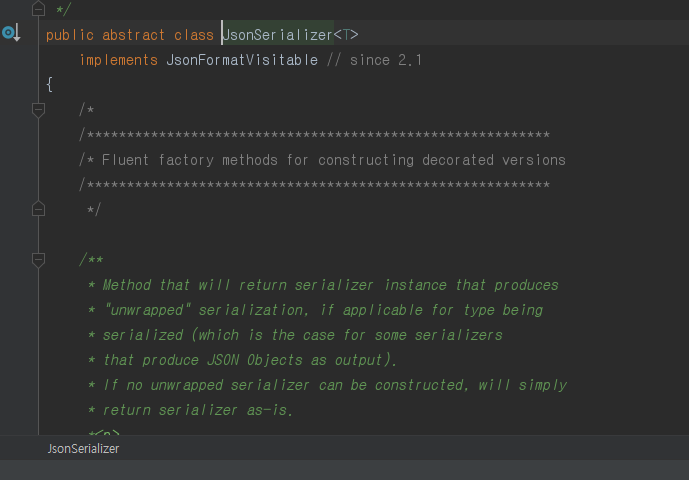The image size is (689, 480).
Task: Click the JsonFormatVisitable interface name
Action: pyautogui.click(x=242, y=60)
